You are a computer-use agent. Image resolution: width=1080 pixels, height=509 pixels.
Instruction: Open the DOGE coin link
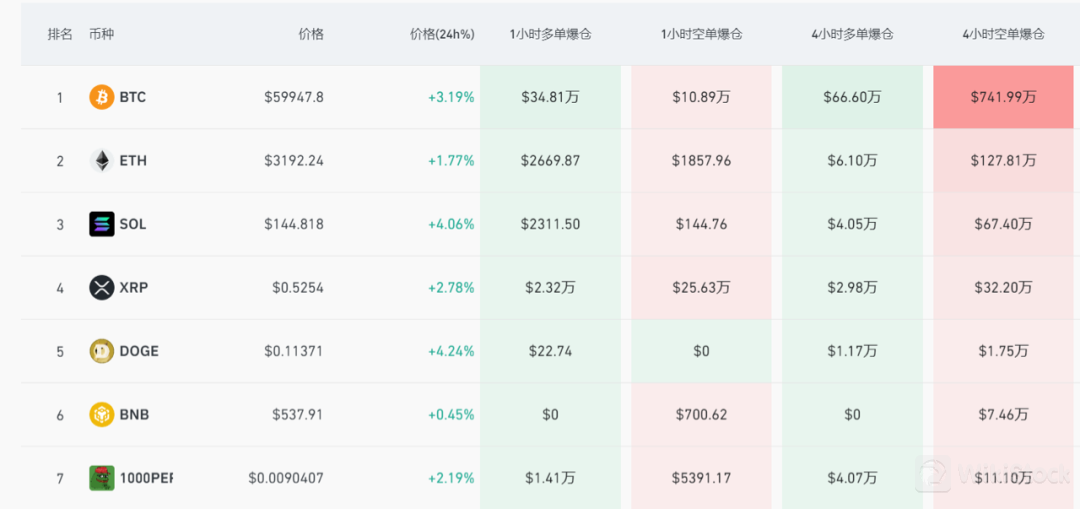tap(139, 351)
